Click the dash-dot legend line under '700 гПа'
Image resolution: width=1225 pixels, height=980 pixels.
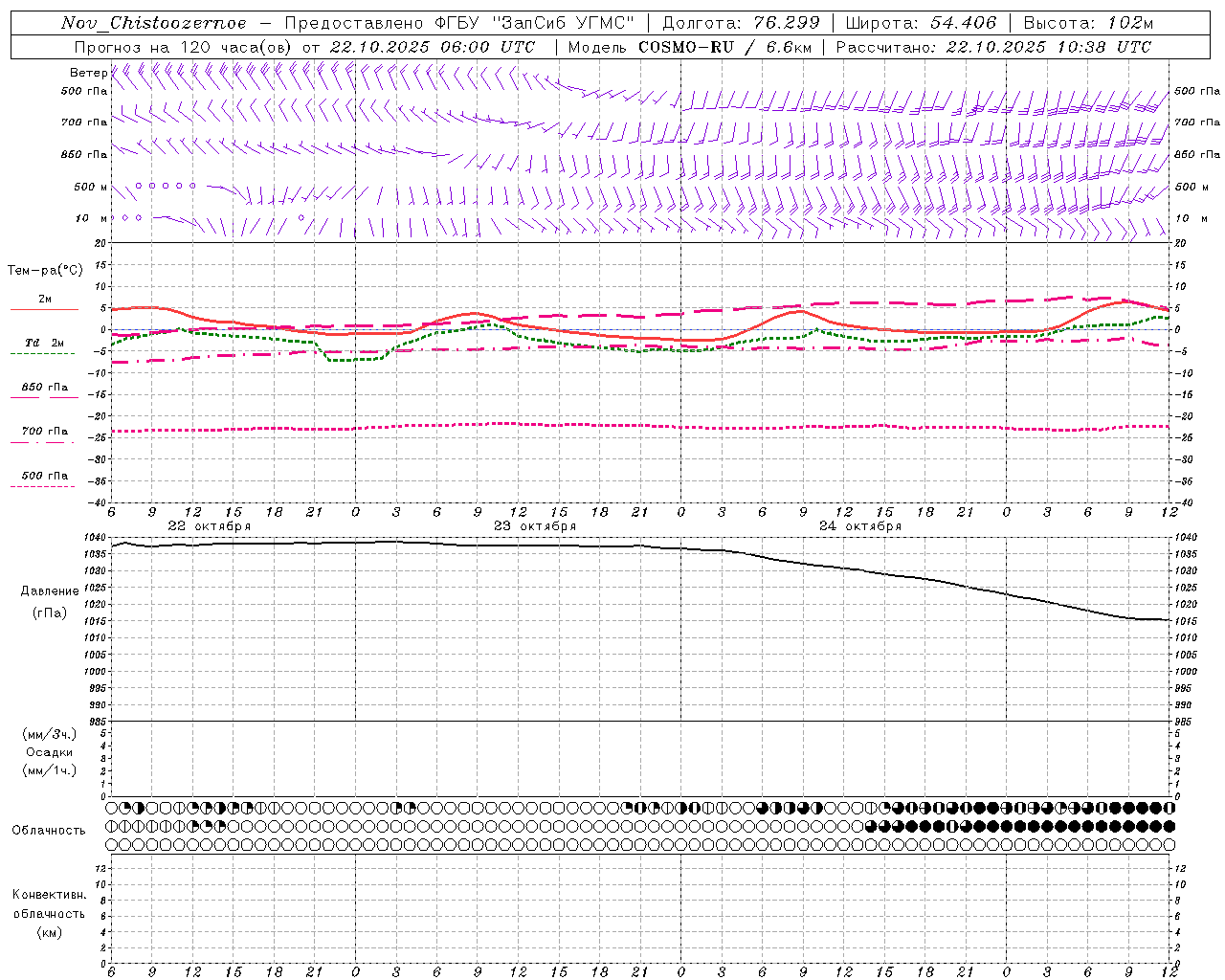pyautogui.click(x=42, y=442)
